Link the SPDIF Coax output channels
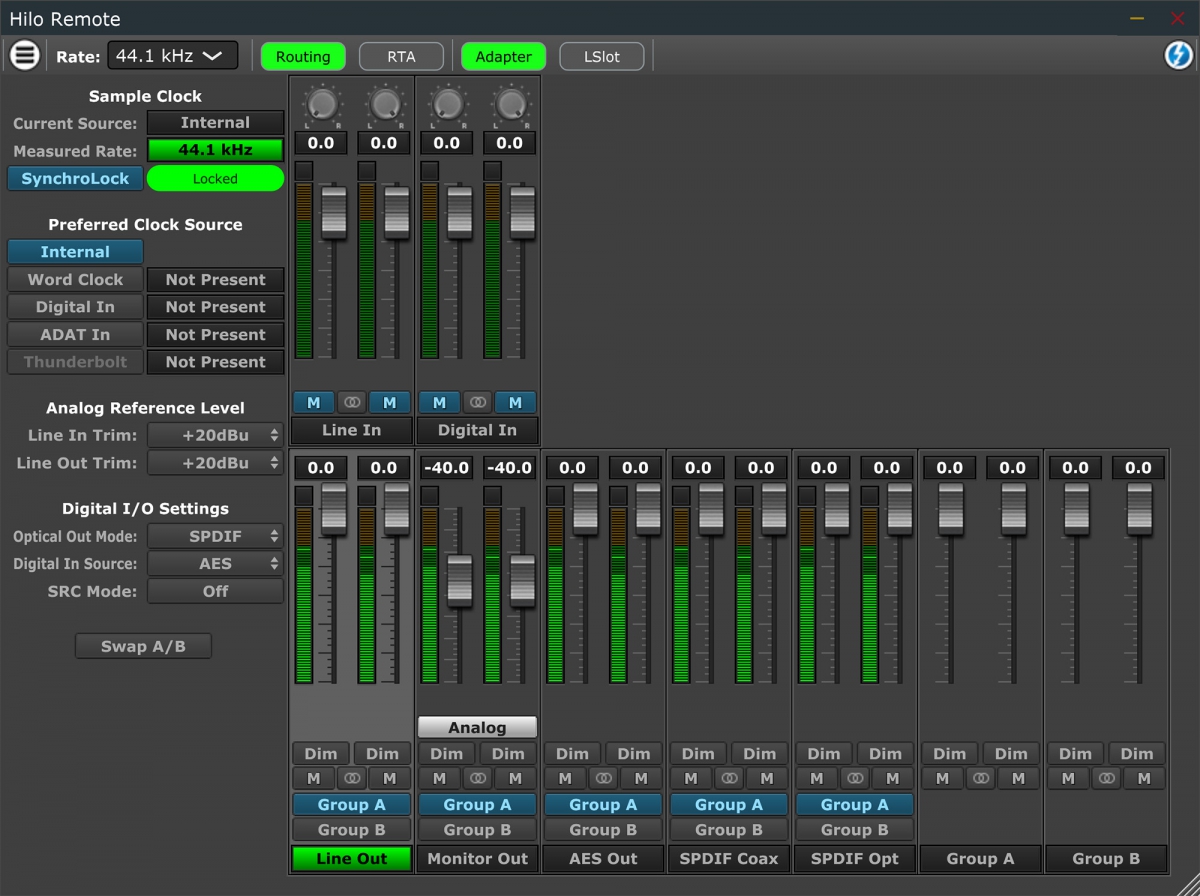Image resolution: width=1200 pixels, height=896 pixels. point(729,778)
